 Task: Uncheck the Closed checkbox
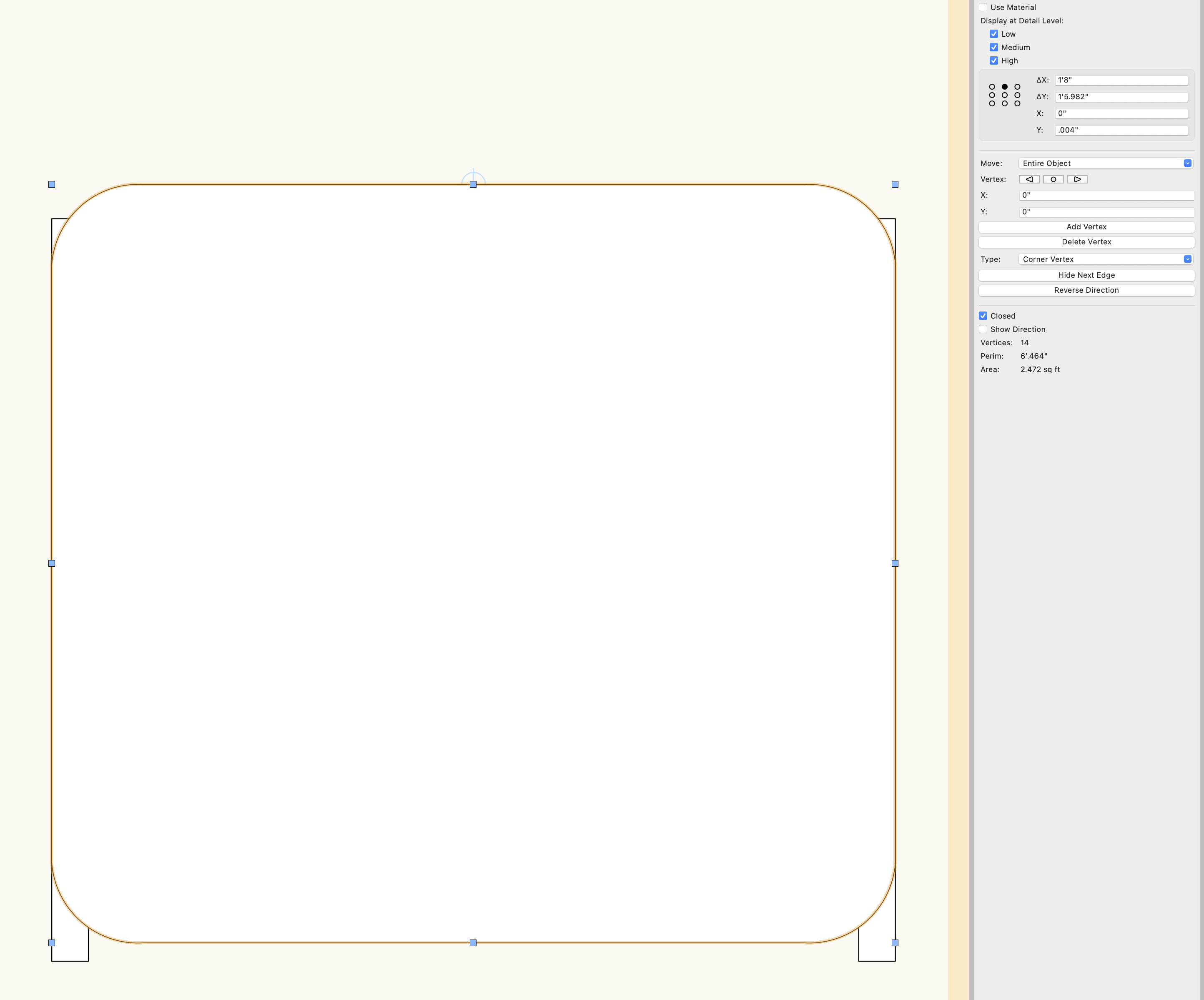[983, 316]
